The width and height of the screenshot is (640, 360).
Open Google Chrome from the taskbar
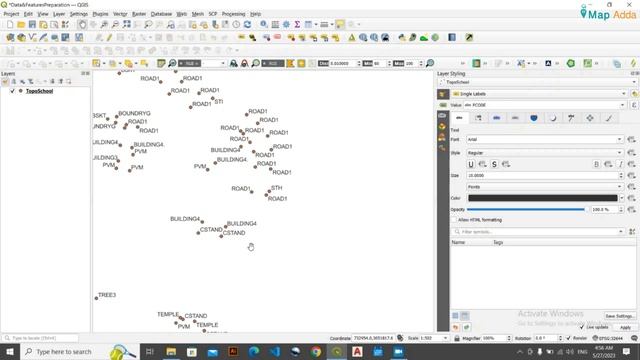pos(316,351)
